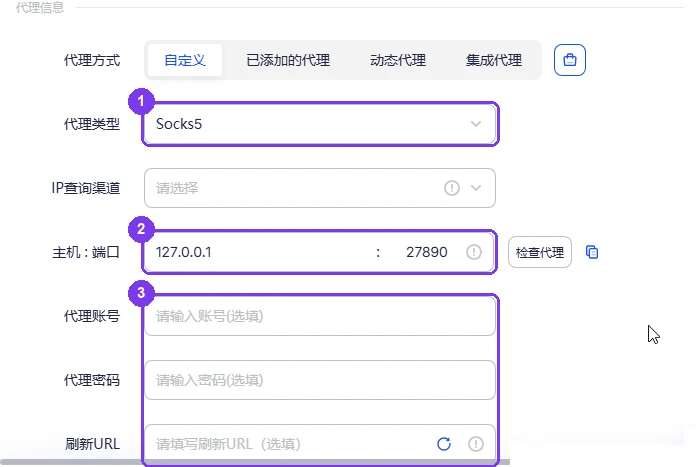The height and width of the screenshot is (467, 696).
Task: Click the 代理密码 label text
Action: (92, 380)
